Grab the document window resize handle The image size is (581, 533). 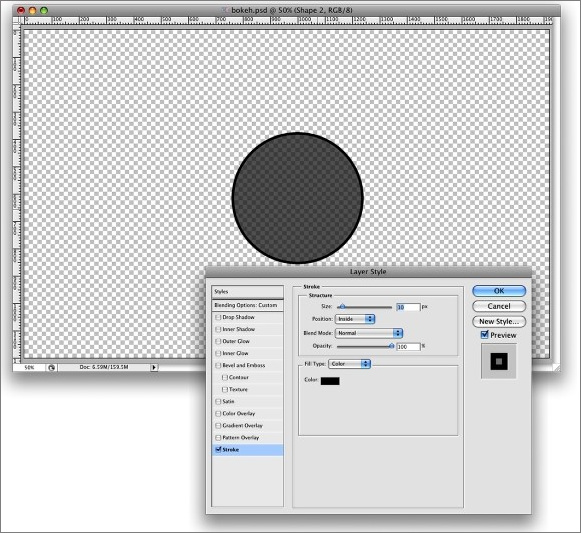tap(556, 367)
